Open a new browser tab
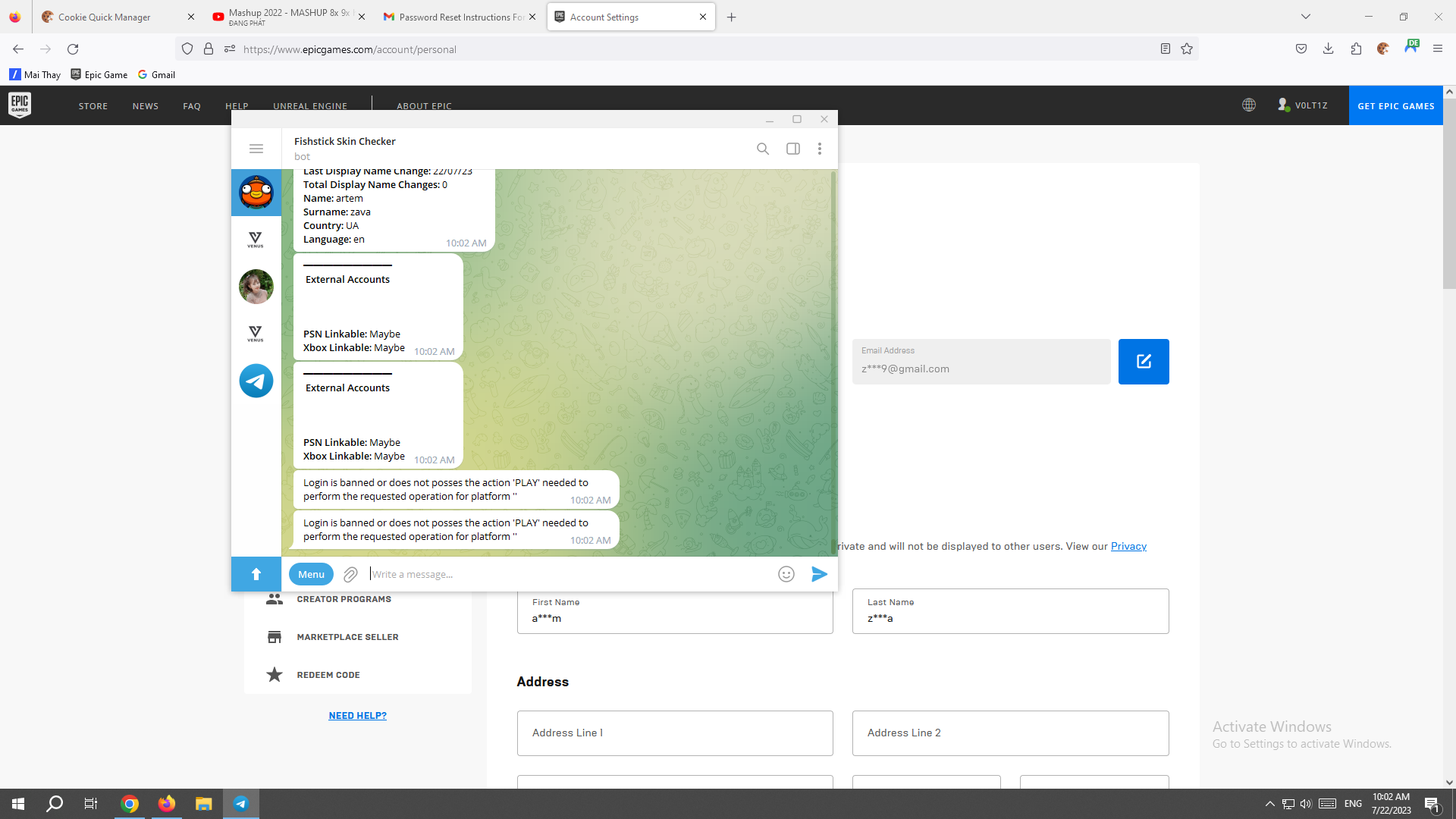The height and width of the screenshot is (819, 1456). click(731, 17)
